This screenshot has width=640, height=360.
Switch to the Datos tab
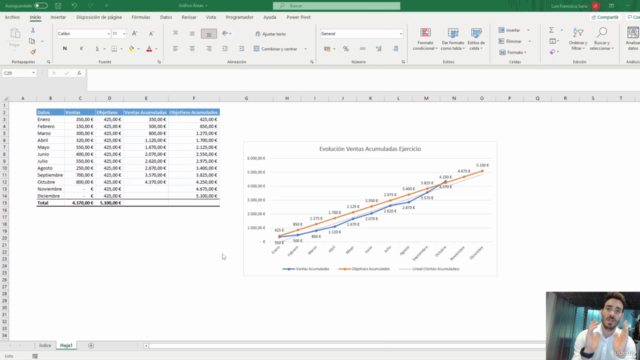click(x=166, y=17)
